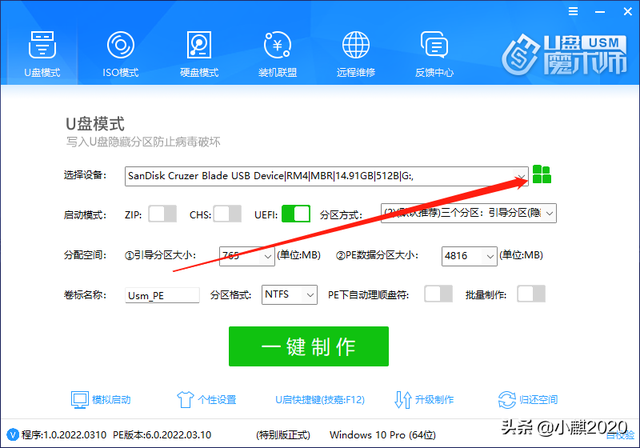Click Windows 10 Pro (64位) status text
This screenshot has width=640, height=448.
click(383, 435)
